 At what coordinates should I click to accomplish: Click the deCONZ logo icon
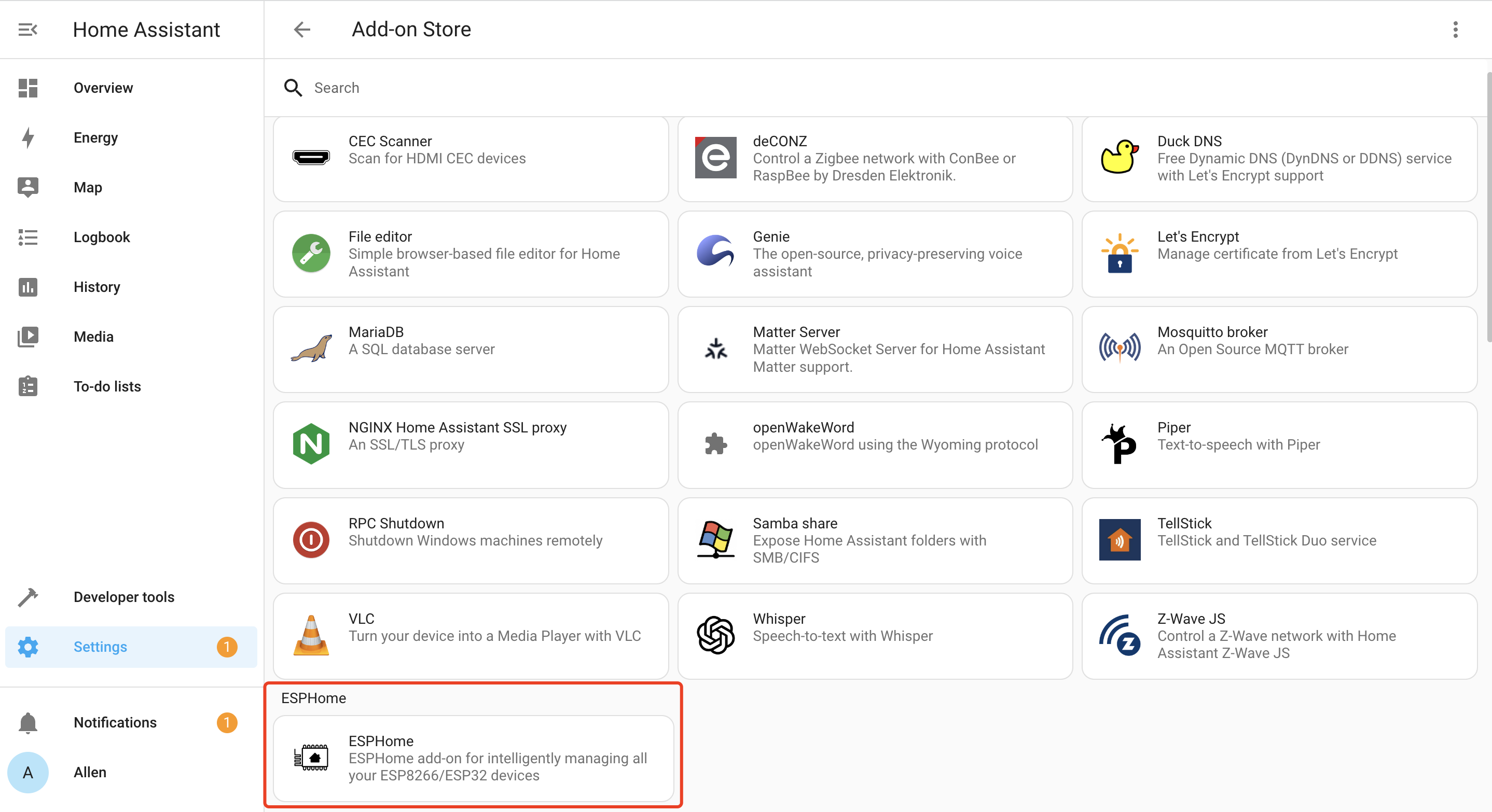[715, 158]
